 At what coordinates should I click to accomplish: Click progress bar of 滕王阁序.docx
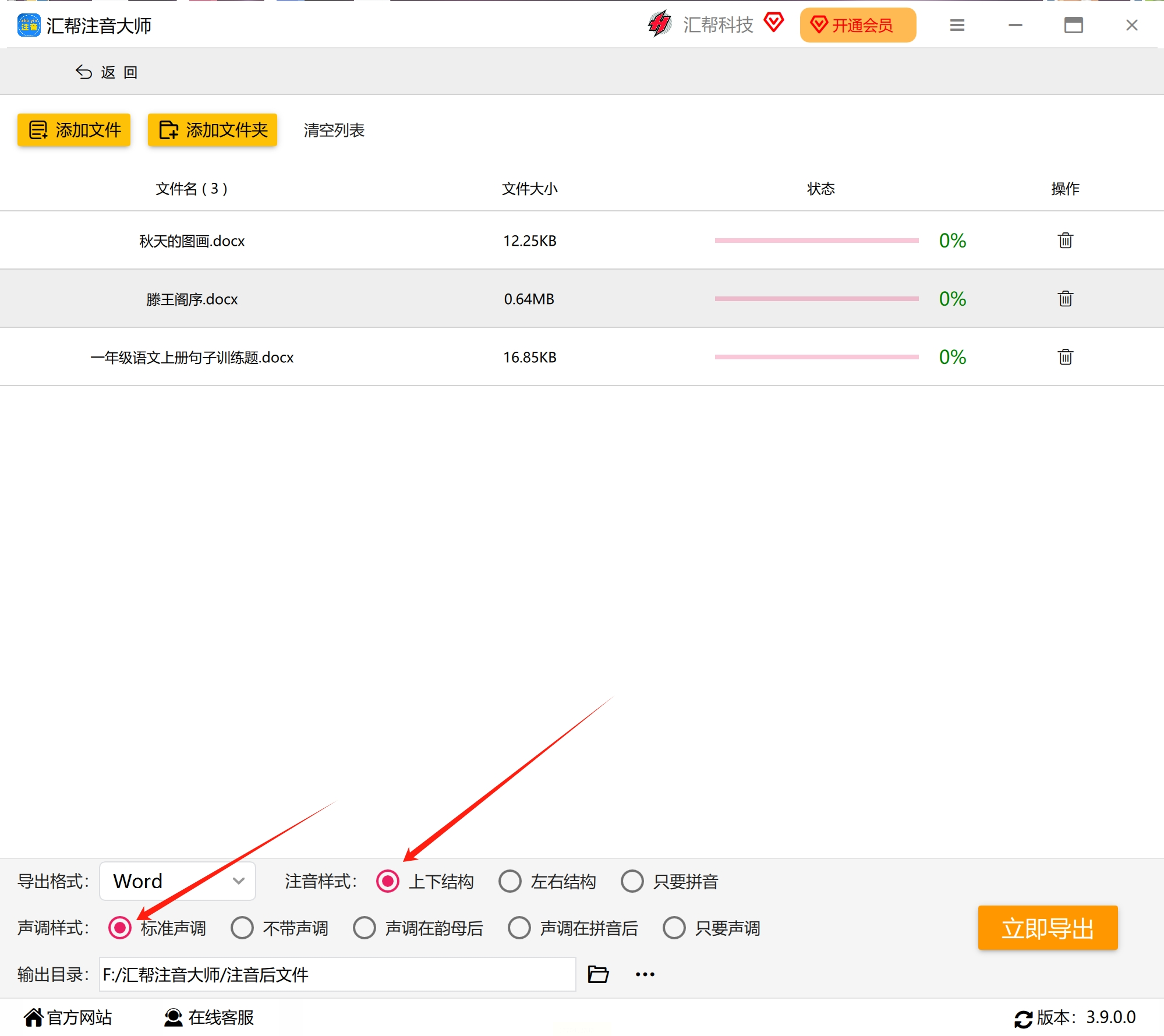(x=816, y=298)
